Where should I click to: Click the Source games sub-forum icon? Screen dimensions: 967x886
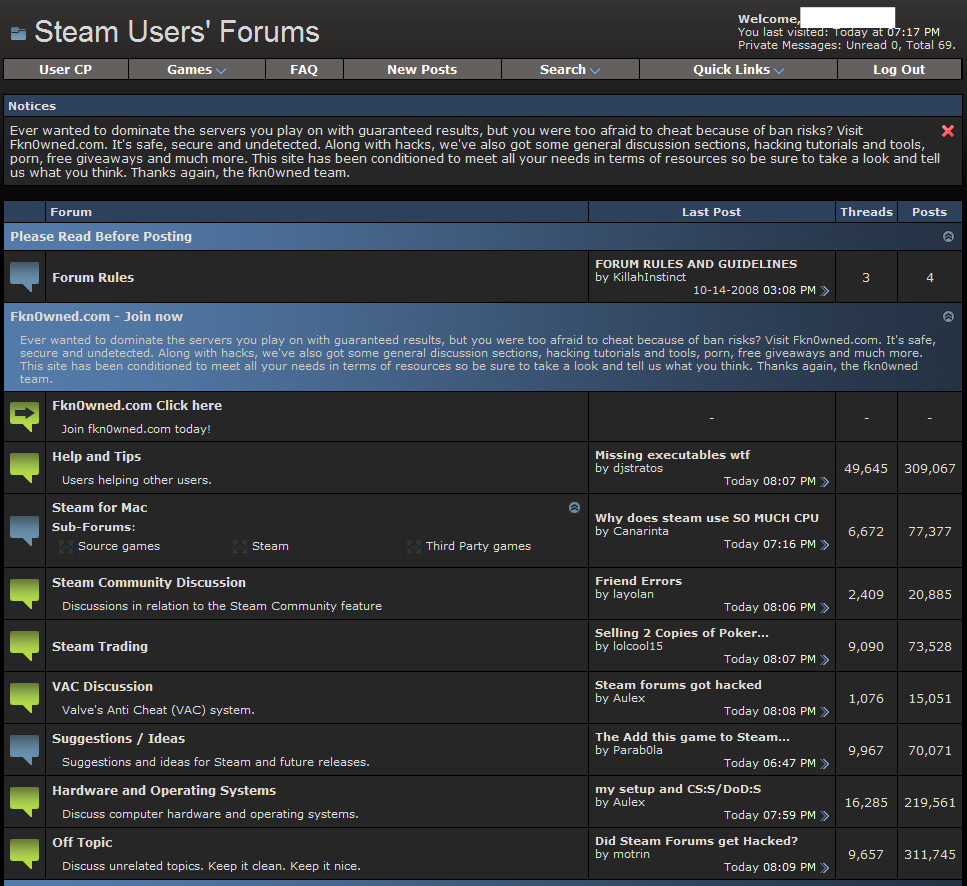(66, 546)
